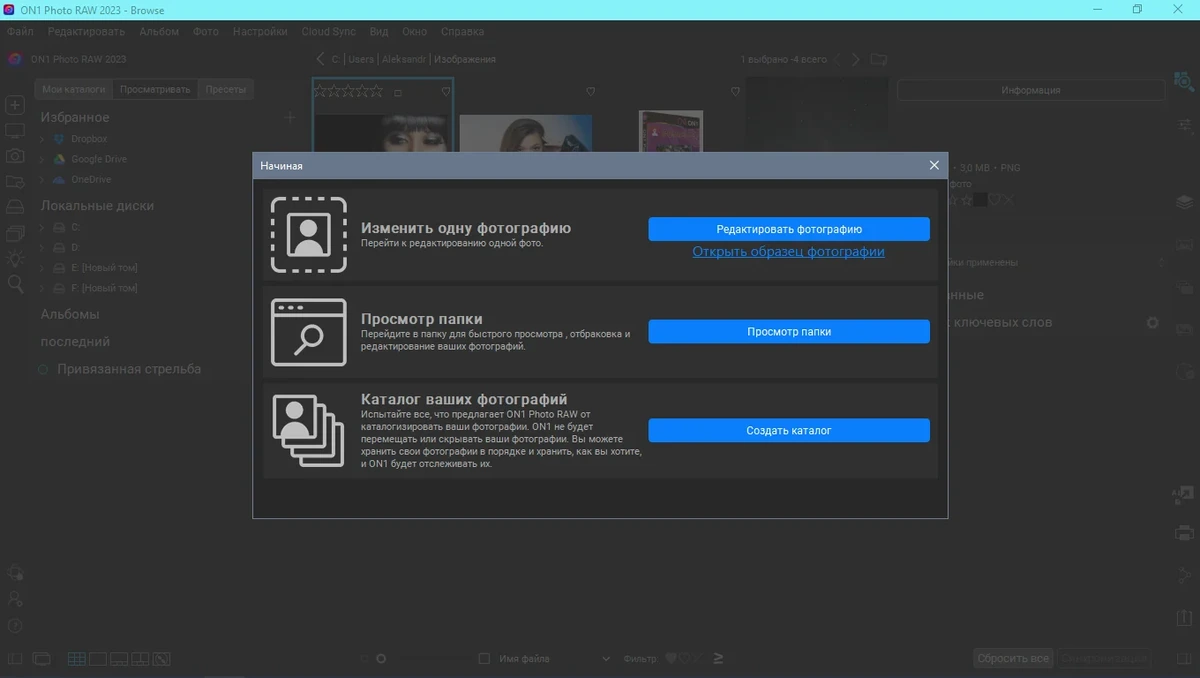Expand the Google Drive entry
Screen dimensions: 1200x678
42,159
